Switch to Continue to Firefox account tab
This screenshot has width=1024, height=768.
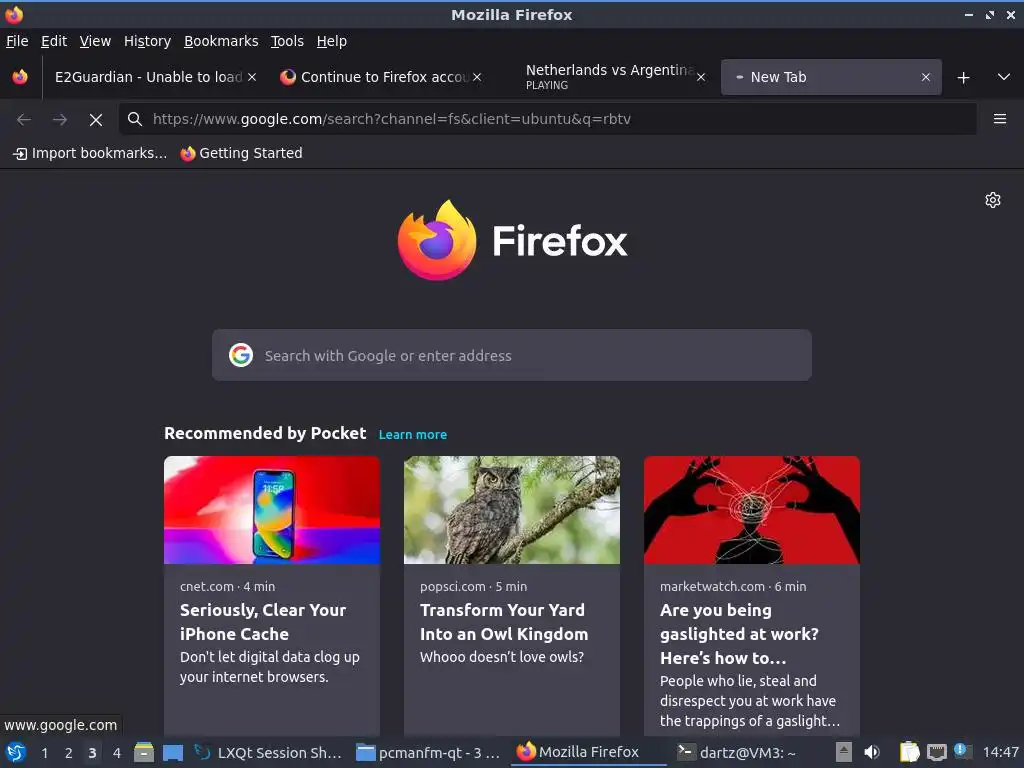[x=379, y=77]
